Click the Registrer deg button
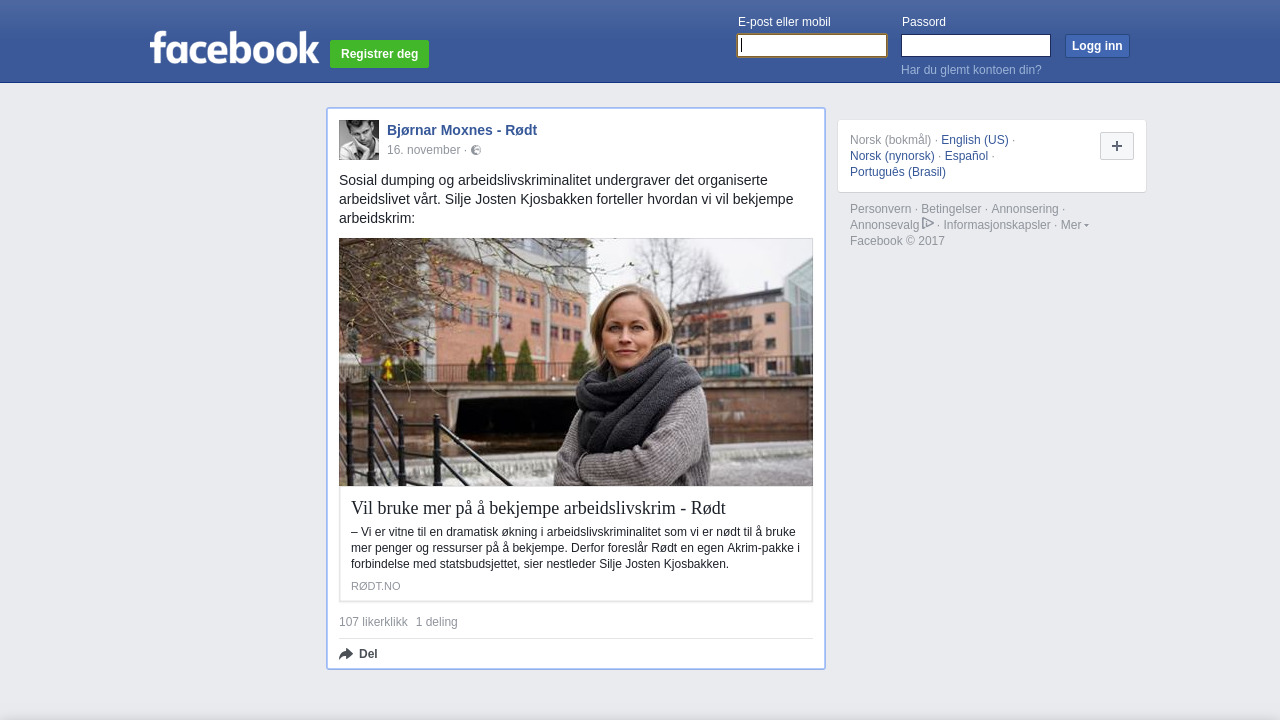Image resolution: width=1280 pixels, height=720 pixels. (x=379, y=54)
